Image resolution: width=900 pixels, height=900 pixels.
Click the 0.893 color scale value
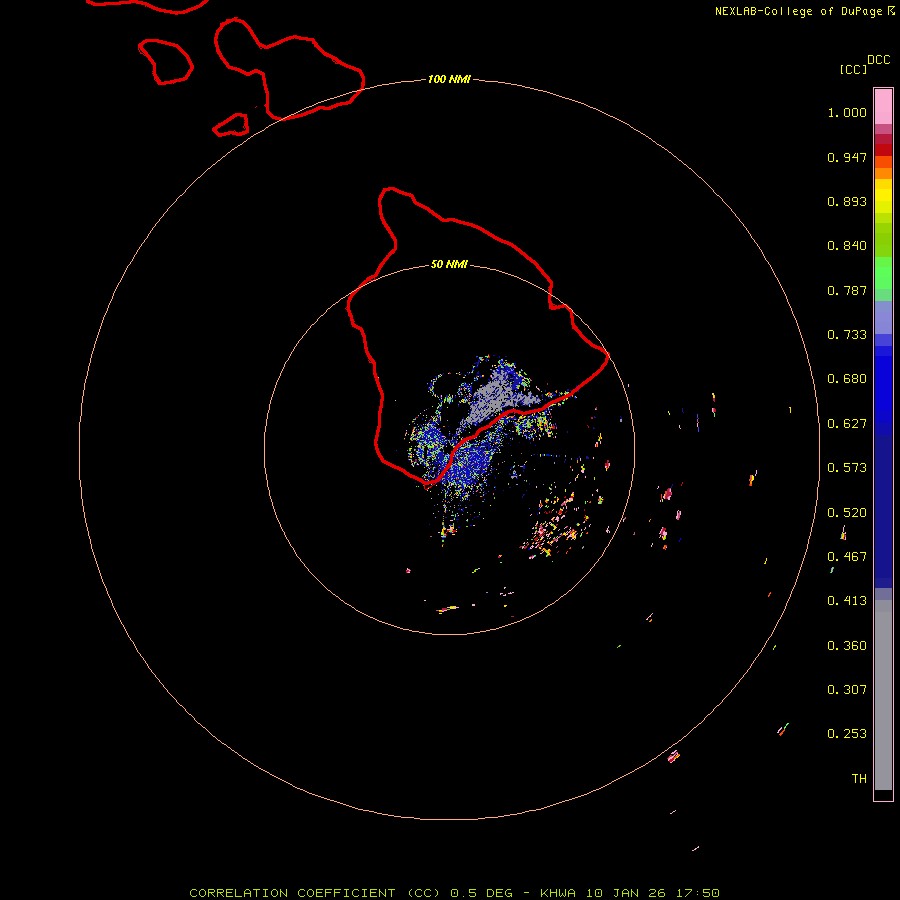(x=847, y=201)
